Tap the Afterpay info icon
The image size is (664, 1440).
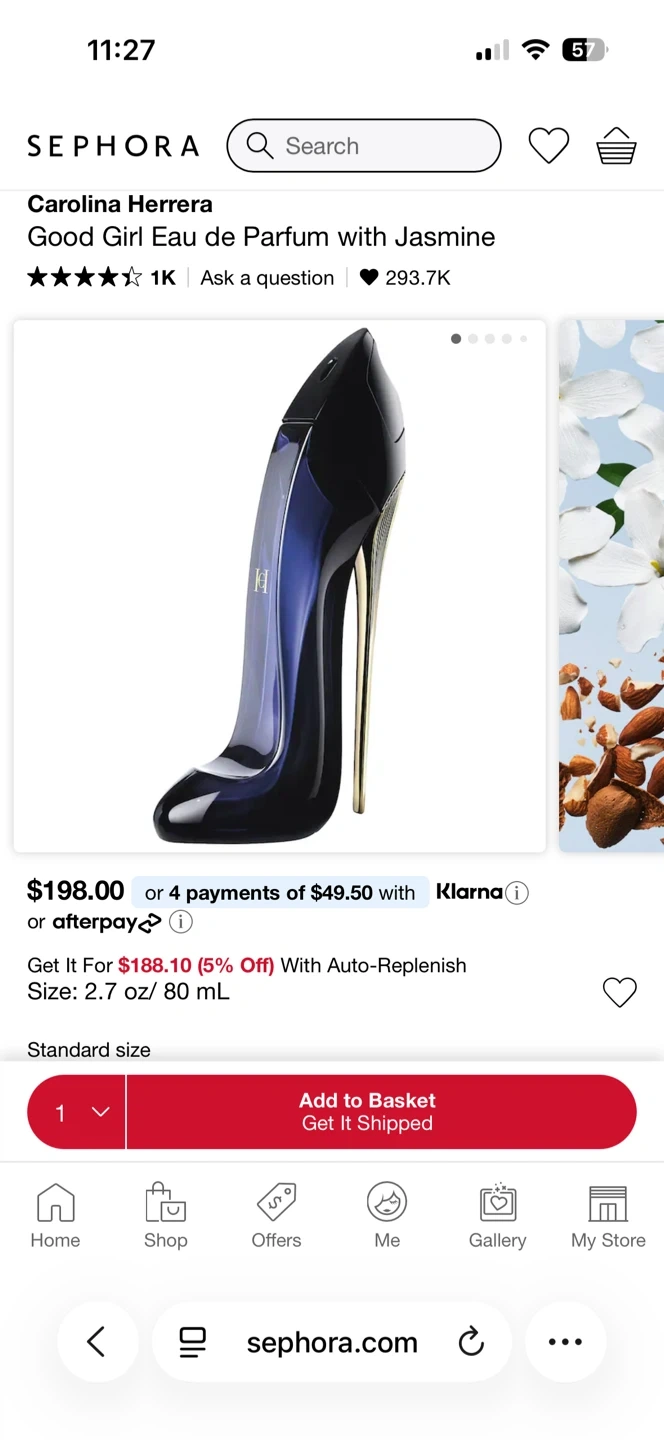pyautogui.click(x=180, y=922)
